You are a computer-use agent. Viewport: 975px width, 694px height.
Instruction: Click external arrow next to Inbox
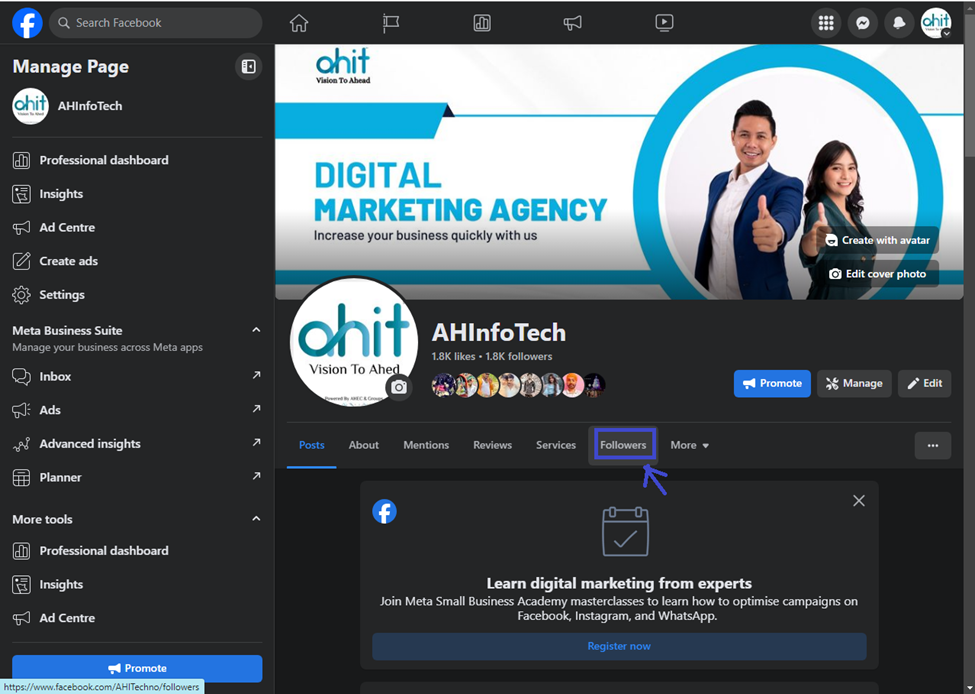click(x=256, y=375)
